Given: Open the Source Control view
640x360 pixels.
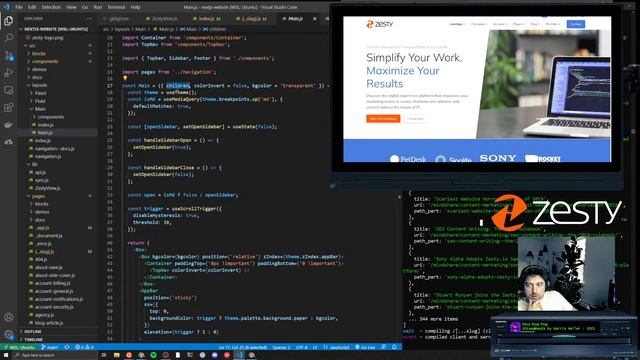Looking at the screenshot, I should pyautogui.click(x=8, y=56).
